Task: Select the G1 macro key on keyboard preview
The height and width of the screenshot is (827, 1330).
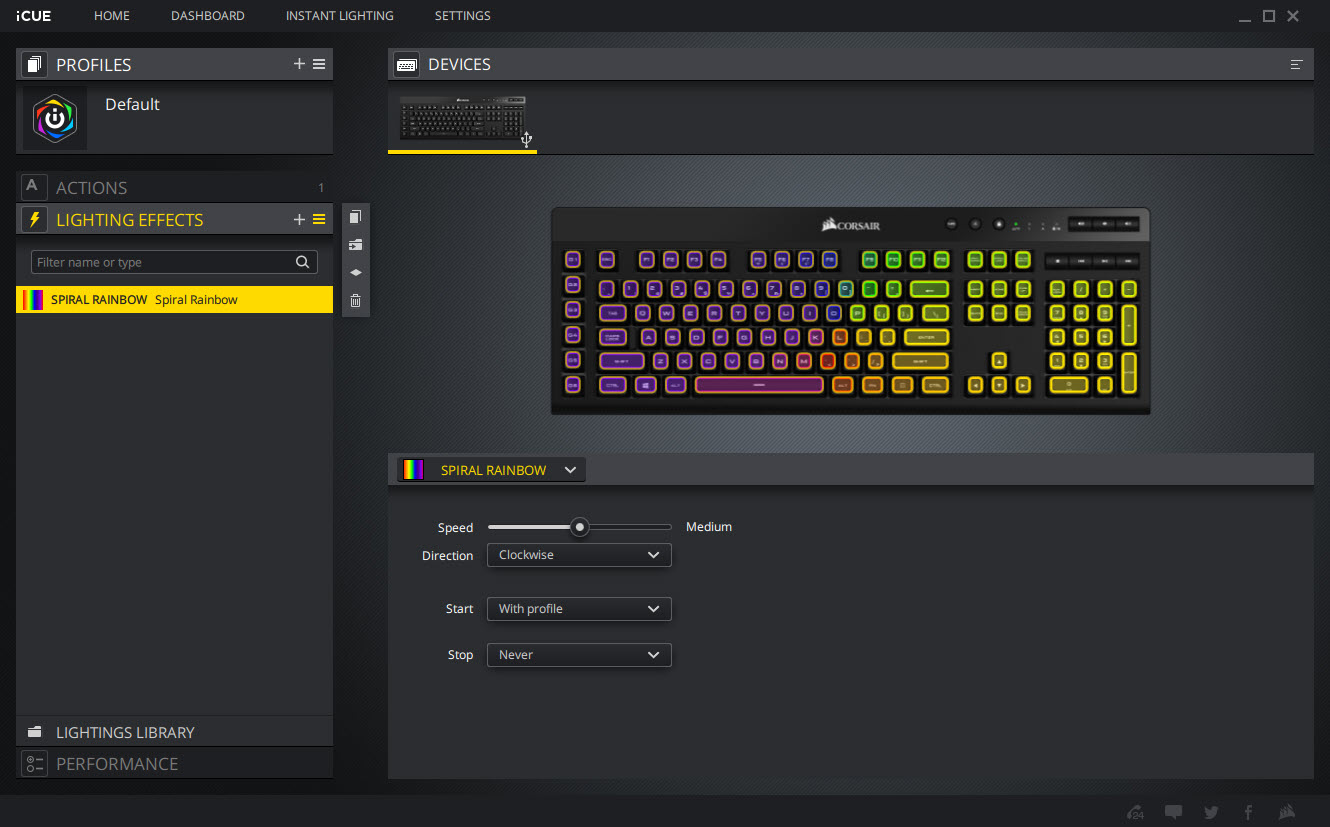Action: click(573, 259)
